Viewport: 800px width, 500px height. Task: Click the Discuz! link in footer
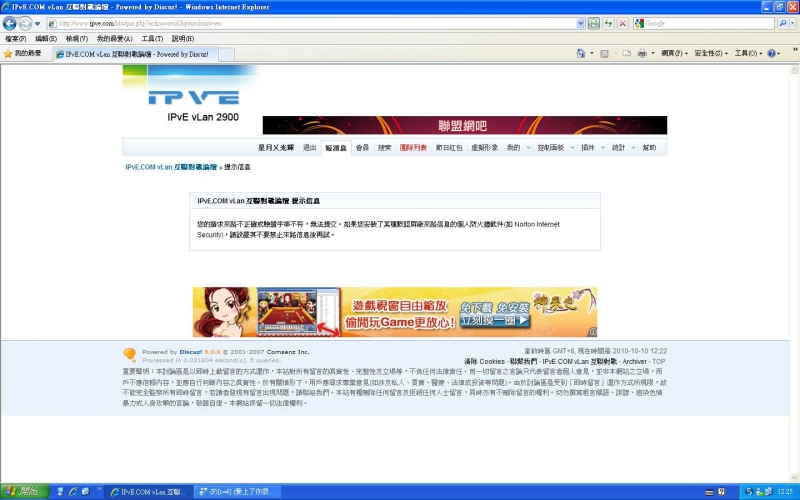(191, 352)
